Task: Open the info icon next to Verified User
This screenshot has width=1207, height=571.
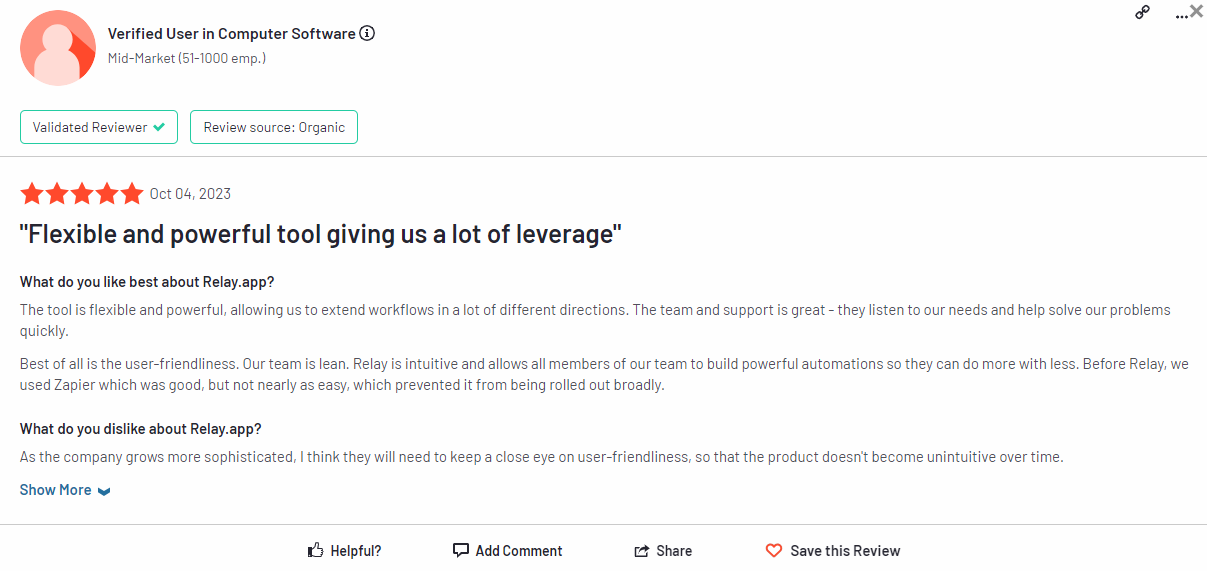Action: coord(367,34)
